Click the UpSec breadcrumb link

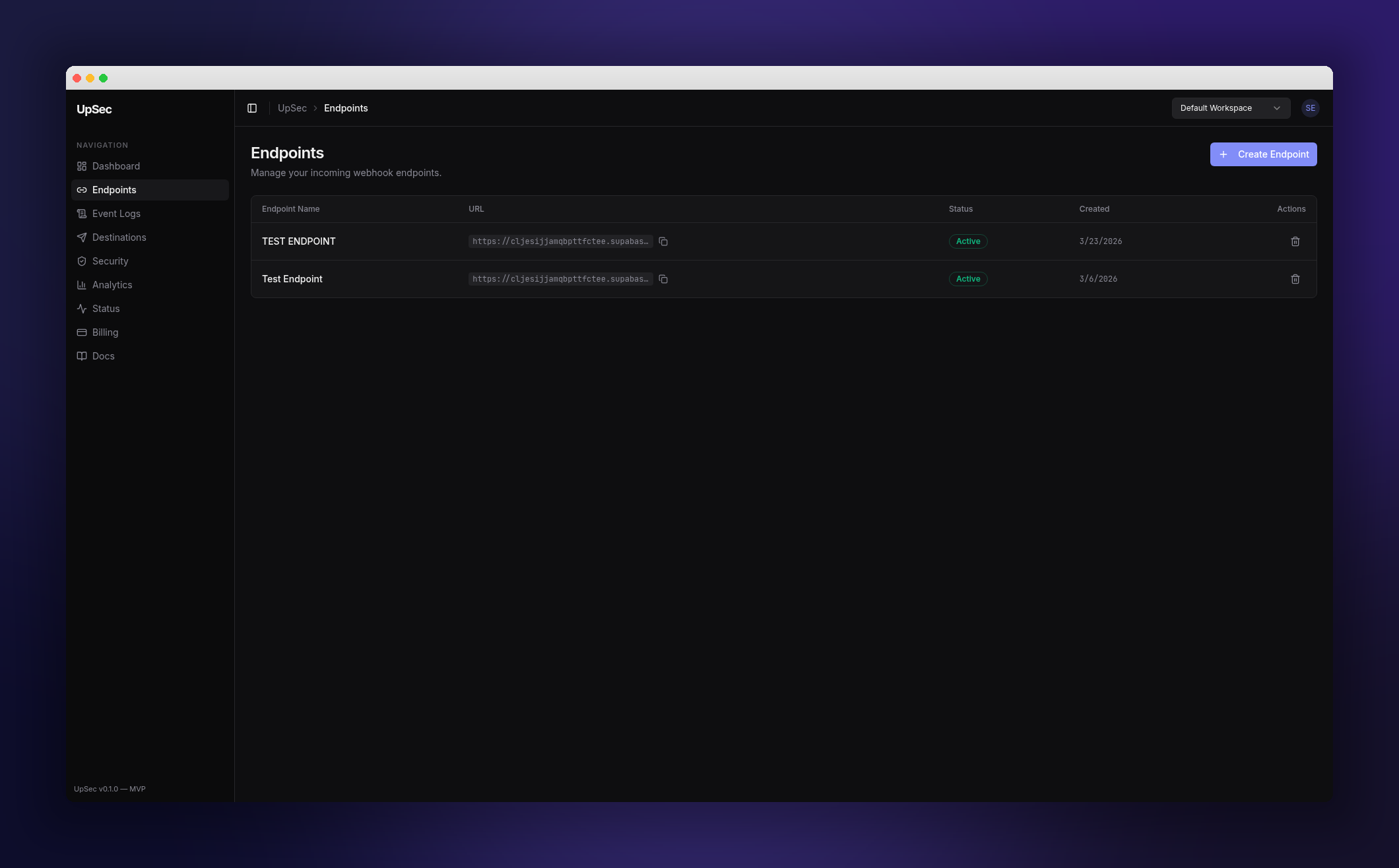coord(292,108)
